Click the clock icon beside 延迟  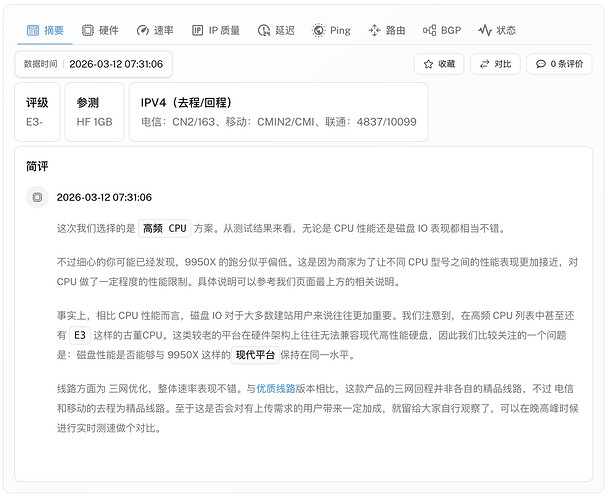click(x=264, y=30)
